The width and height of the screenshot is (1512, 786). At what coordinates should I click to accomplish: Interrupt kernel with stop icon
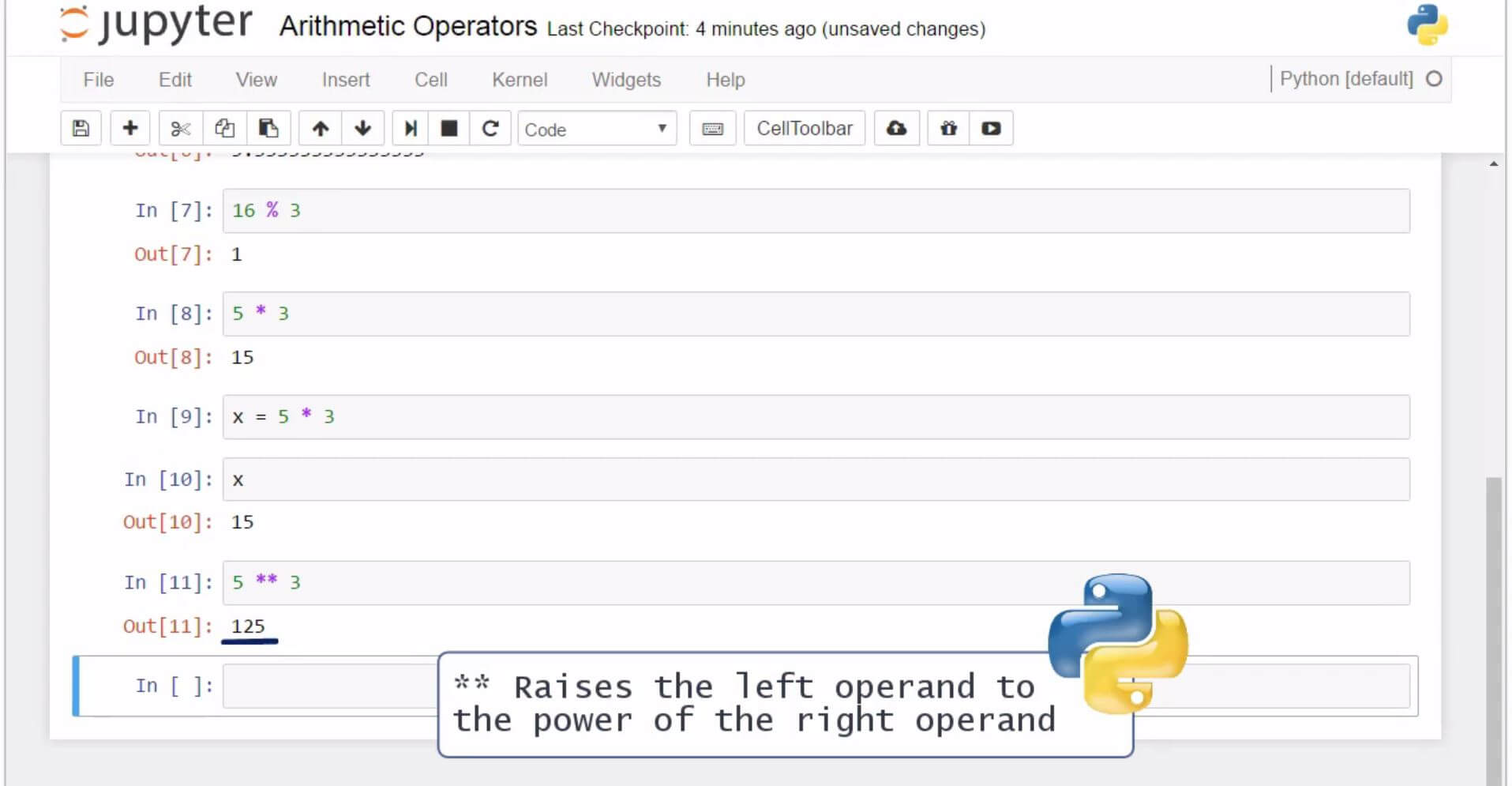click(449, 129)
